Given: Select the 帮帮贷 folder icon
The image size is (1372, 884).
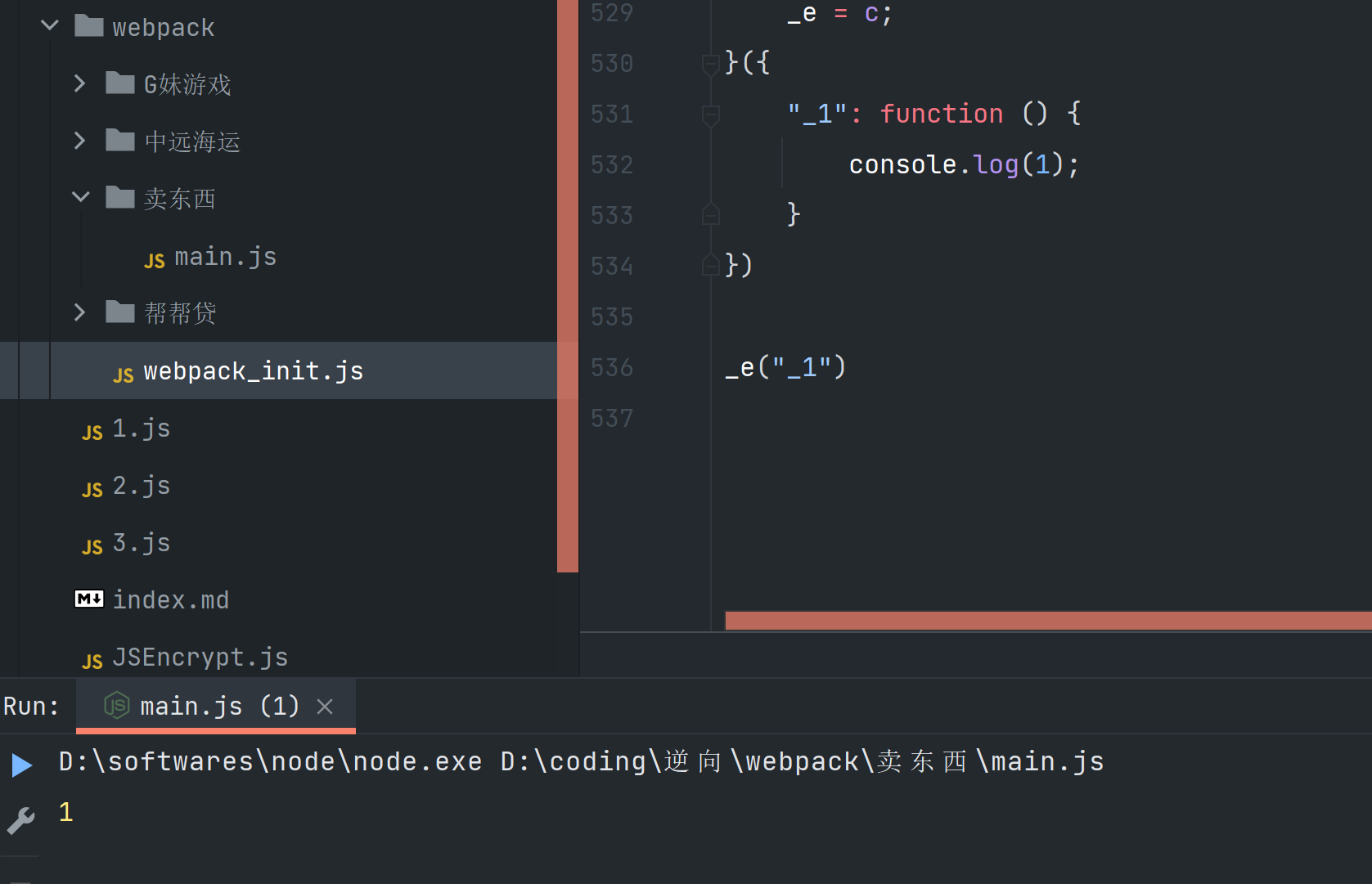Looking at the screenshot, I should coord(120,312).
